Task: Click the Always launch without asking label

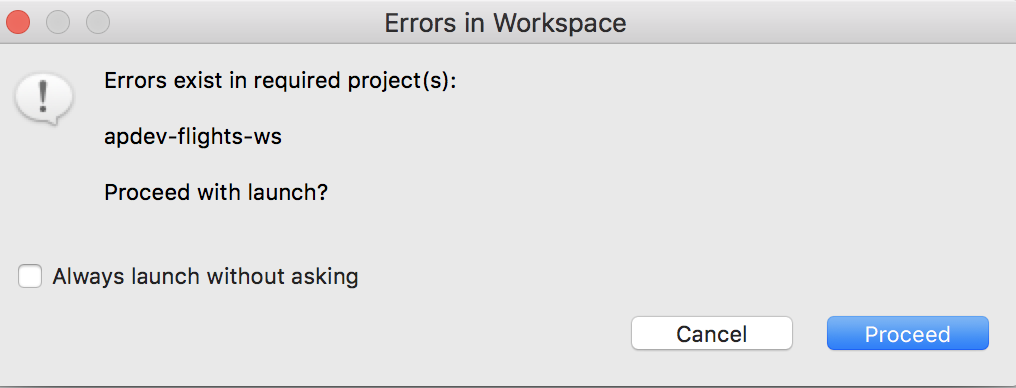Action: pos(205,277)
